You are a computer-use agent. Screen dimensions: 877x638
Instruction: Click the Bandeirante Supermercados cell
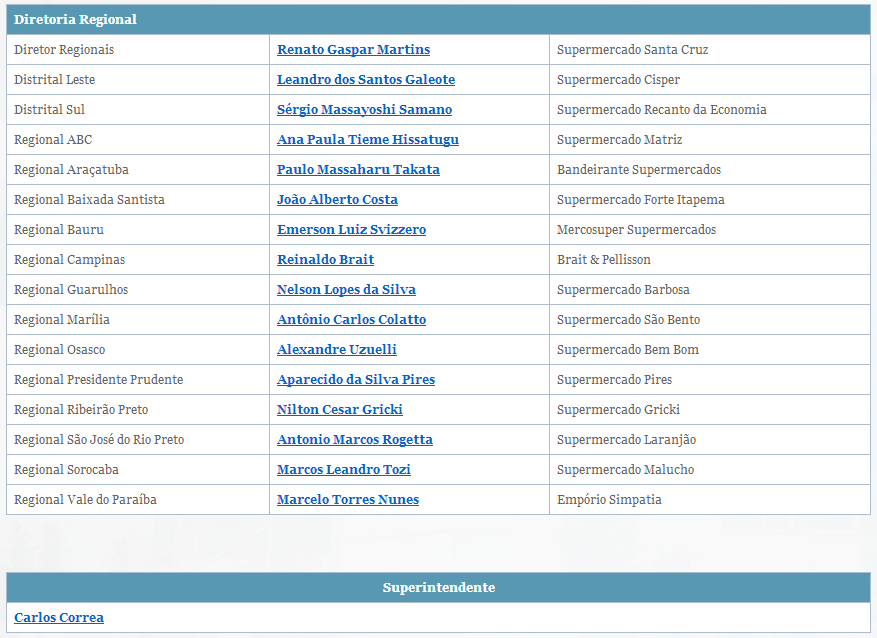click(x=710, y=170)
